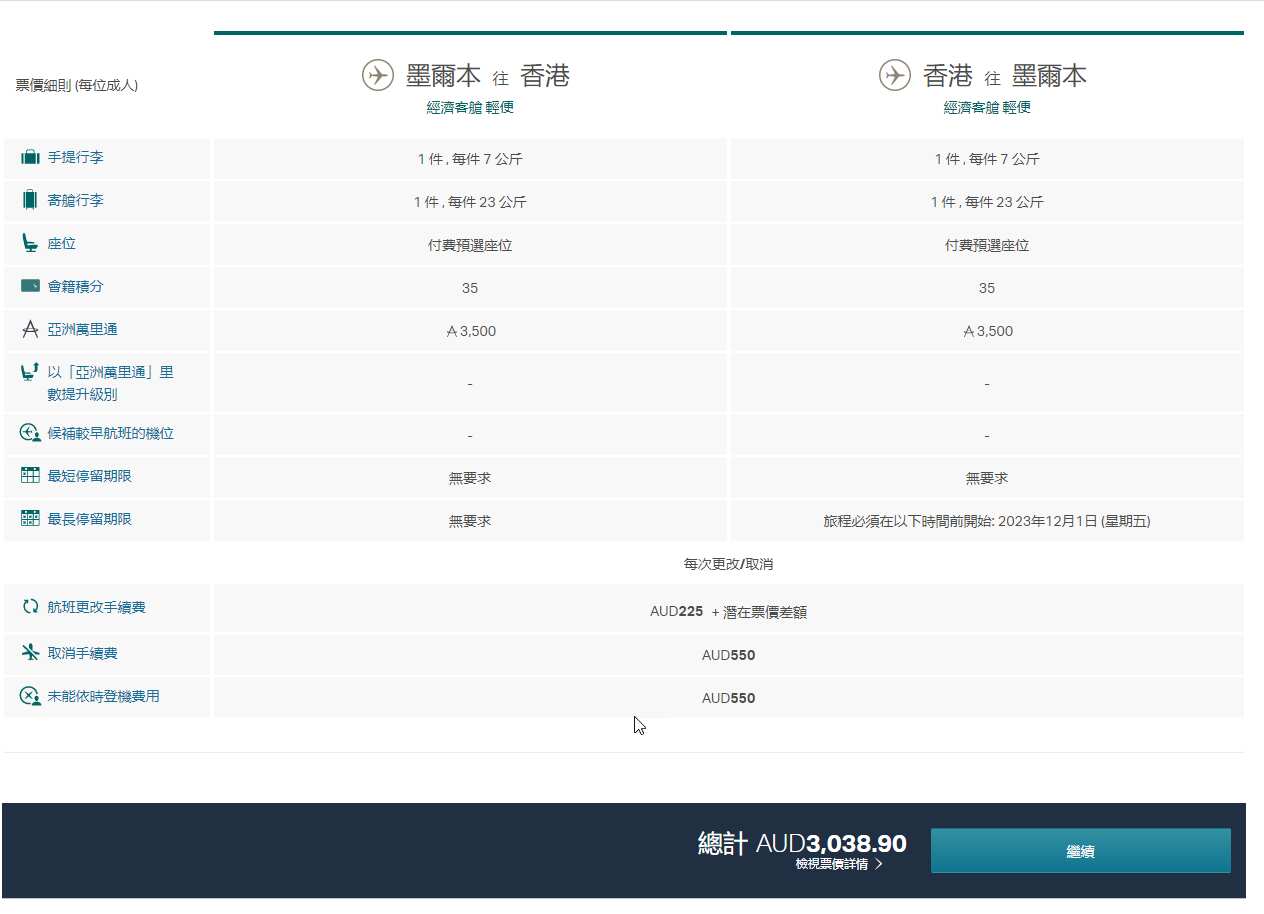This screenshot has width=1264, height=914.
Task: Select the 墨爾本 往 香港 outbound column header
Action: click(488, 76)
